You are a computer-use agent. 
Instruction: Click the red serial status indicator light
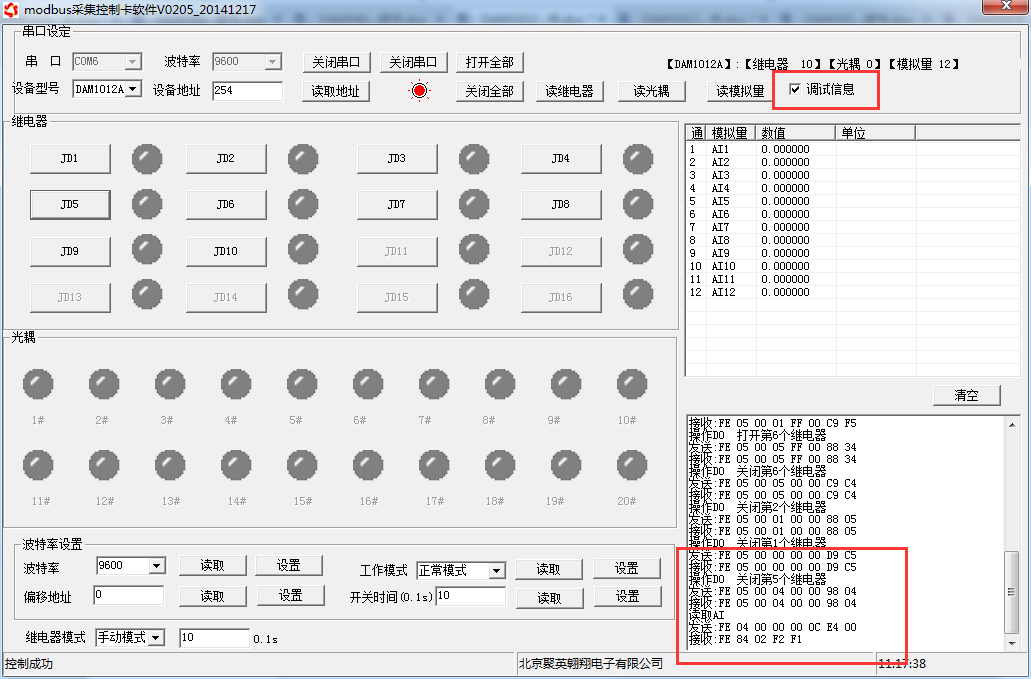point(419,91)
